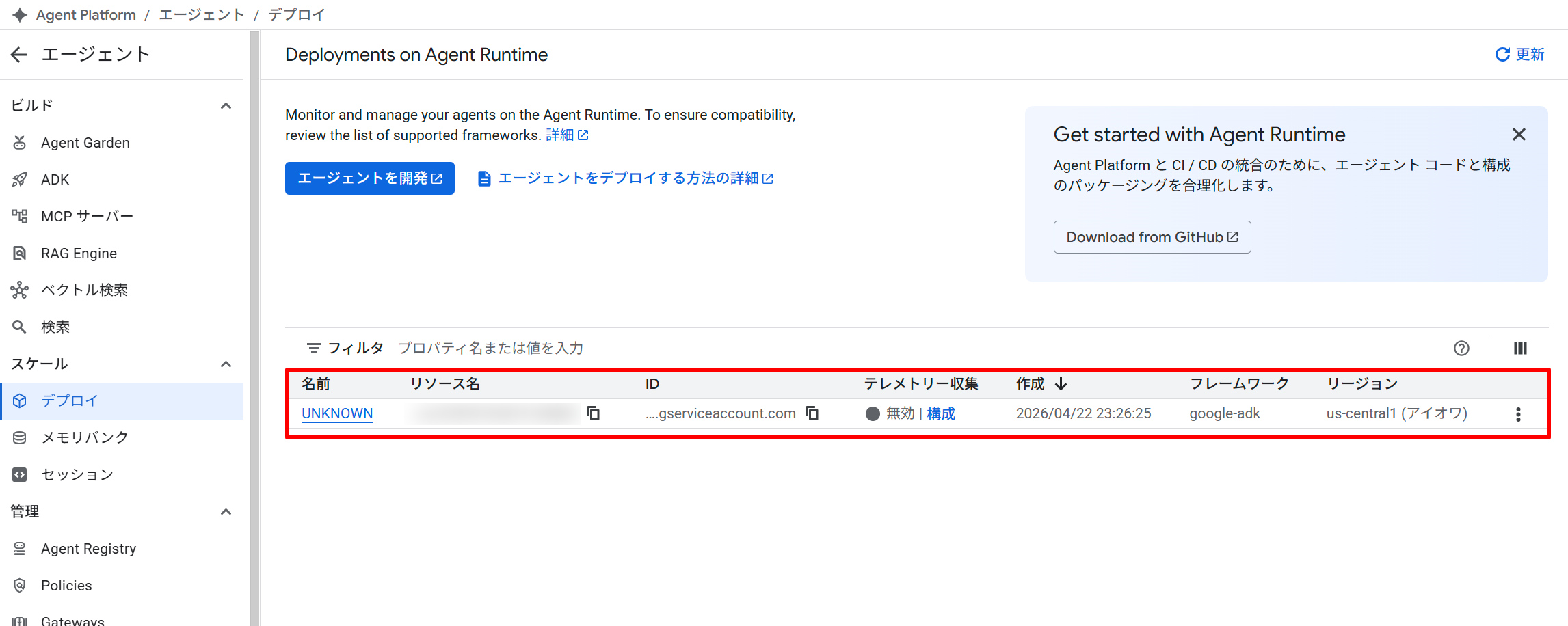
Task: Go to RAG Engine page
Action: pos(79,254)
